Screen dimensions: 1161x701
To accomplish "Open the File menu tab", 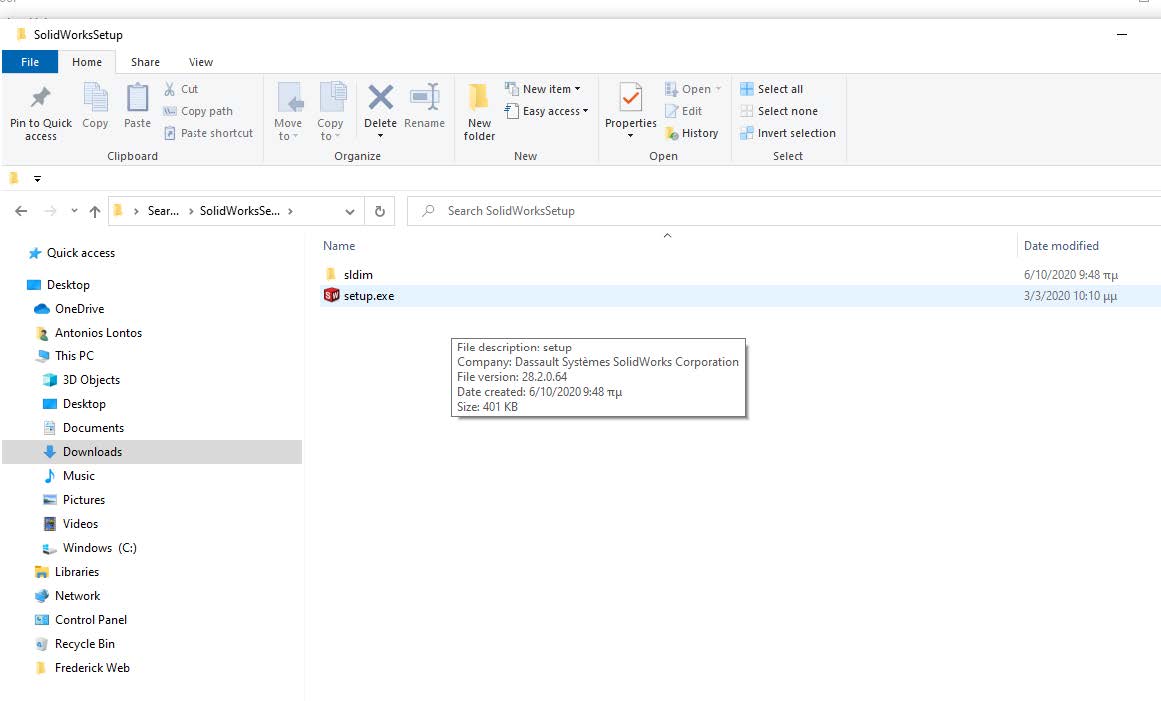I will click(x=30, y=62).
